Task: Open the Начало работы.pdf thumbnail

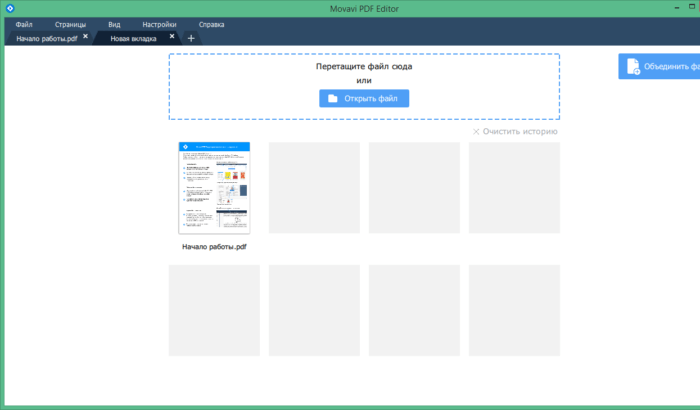Action: [214, 188]
